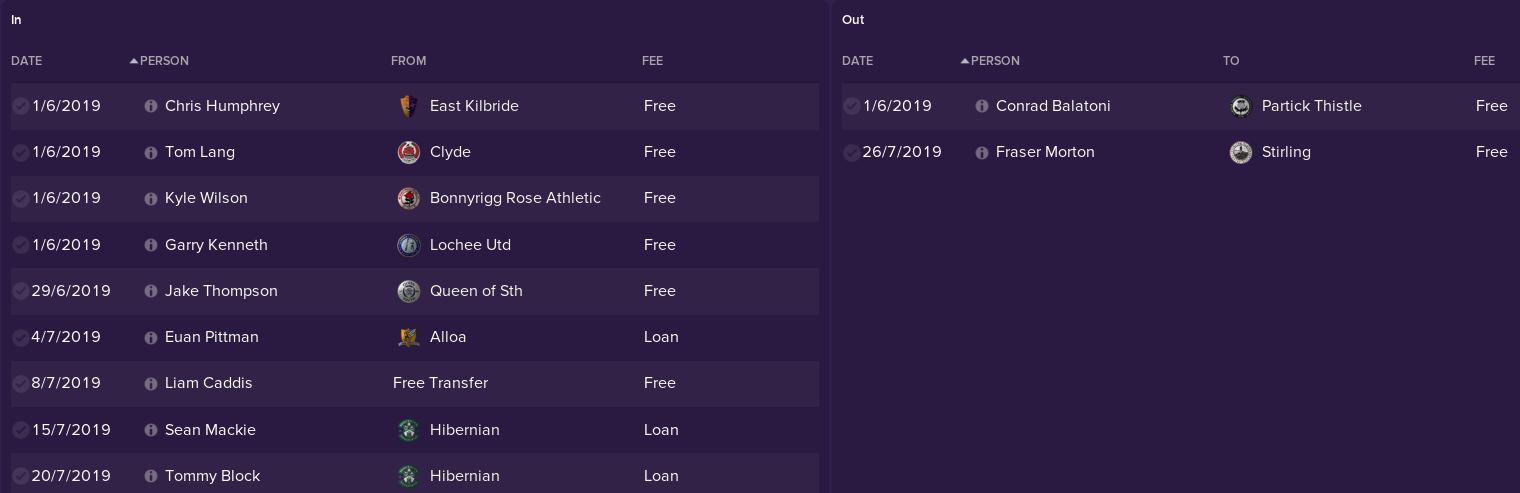Image resolution: width=1520 pixels, height=493 pixels.
Task: Toggle checkmark on Fraser Morton's transfer row
Action: [x=851, y=152]
